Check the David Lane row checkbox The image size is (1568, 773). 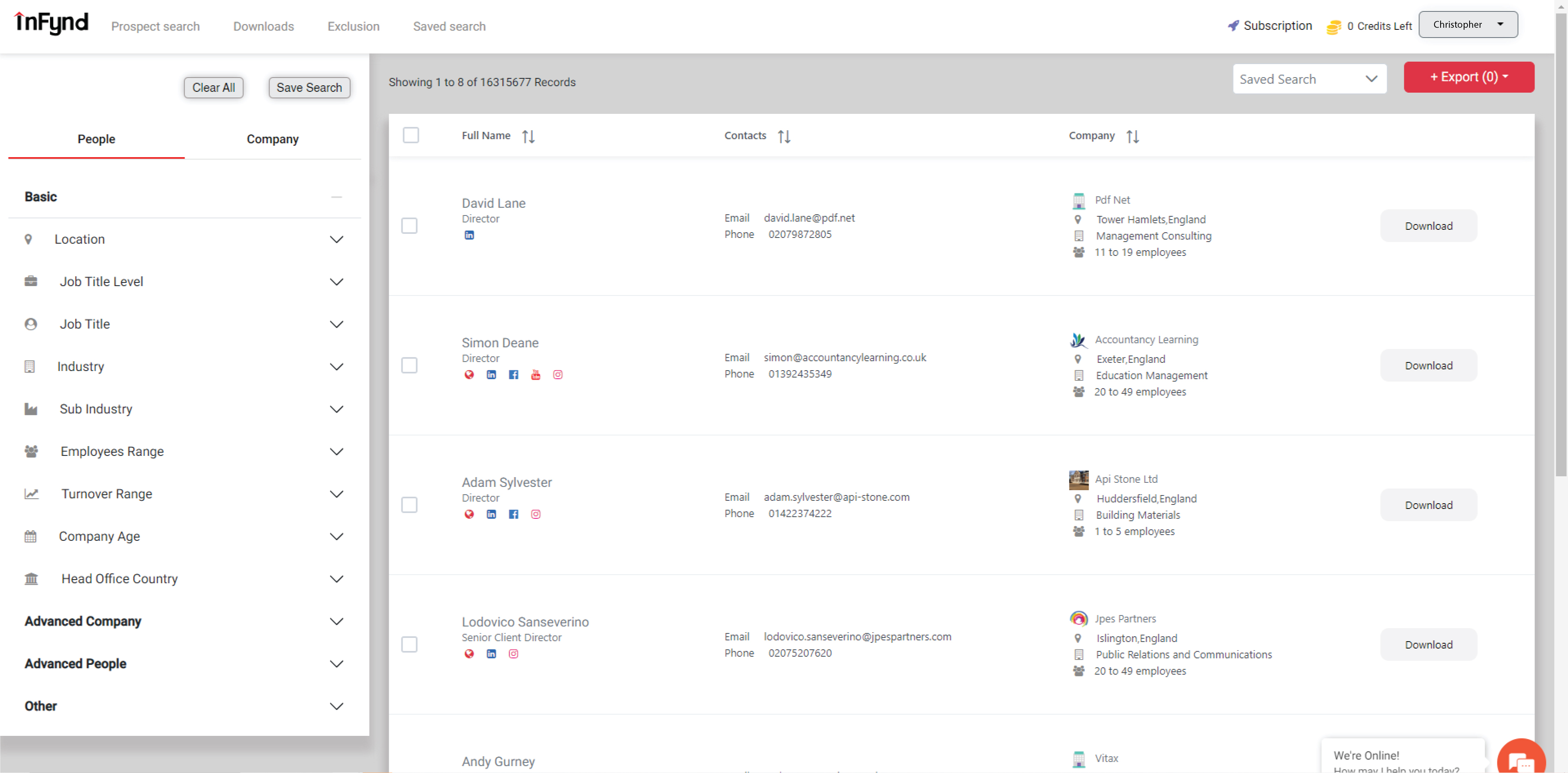click(409, 226)
